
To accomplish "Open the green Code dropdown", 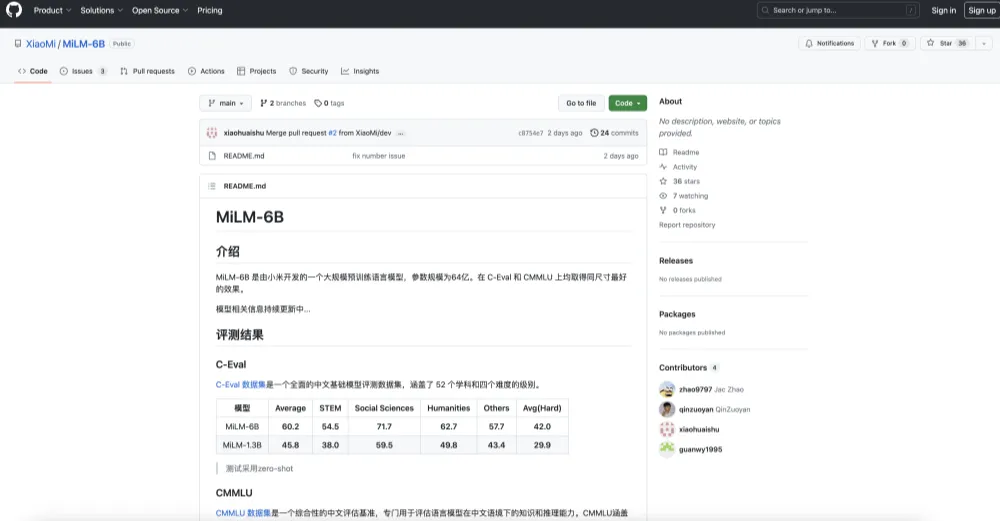I will click(628, 103).
